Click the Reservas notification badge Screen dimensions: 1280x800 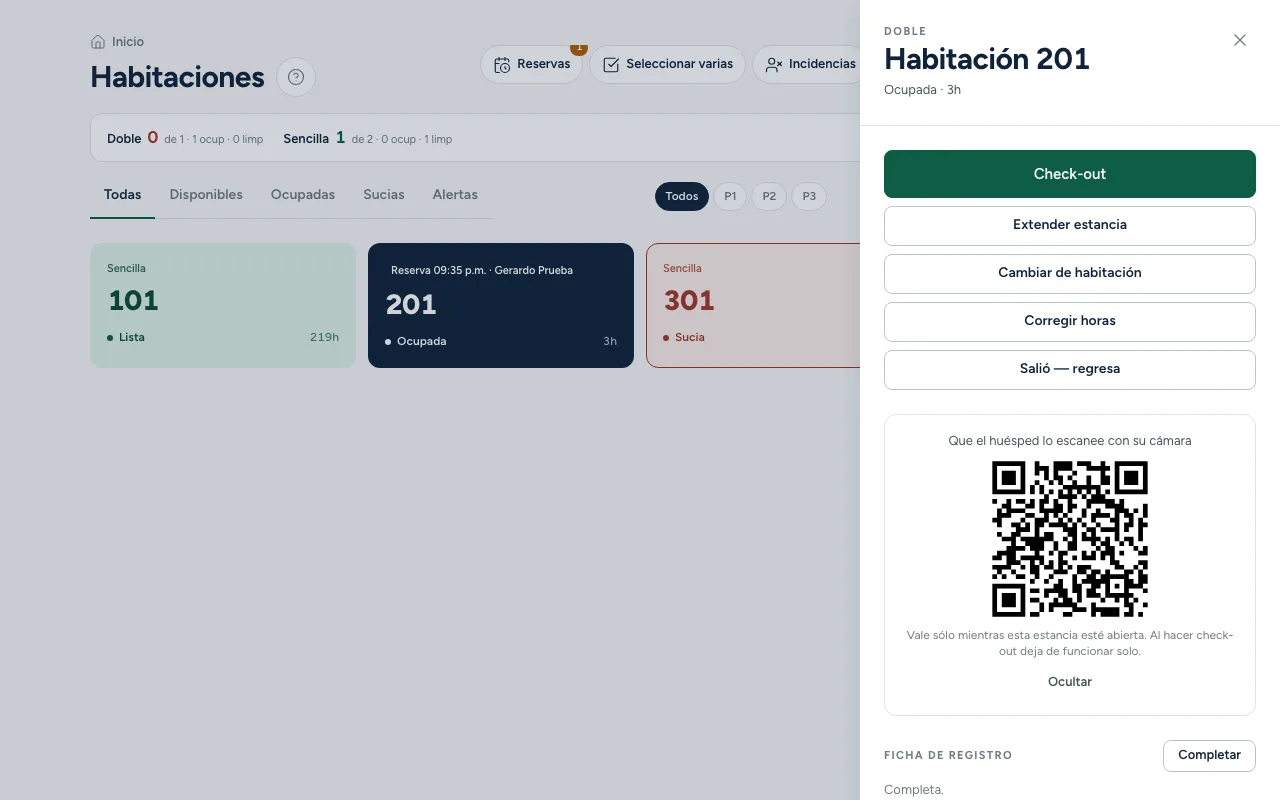coord(578,49)
